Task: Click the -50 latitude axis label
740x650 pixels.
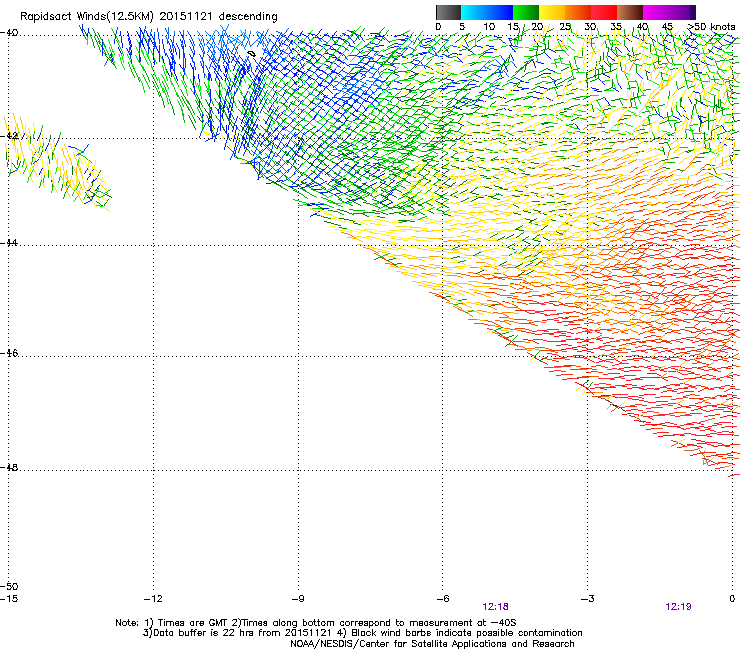Action: (x=9, y=586)
